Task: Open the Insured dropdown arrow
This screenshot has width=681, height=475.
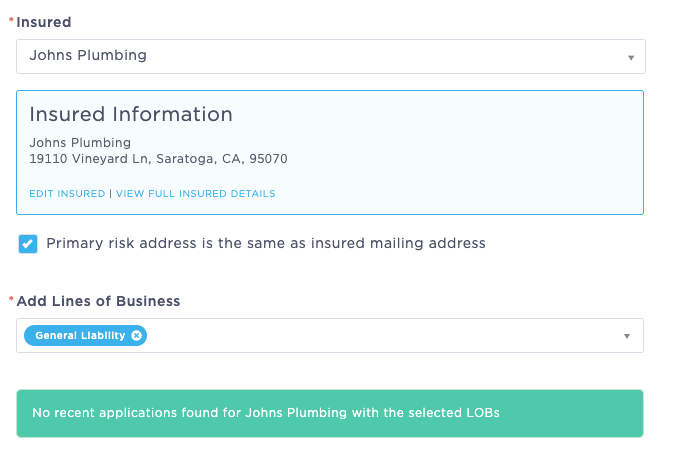Action: pos(631,57)
